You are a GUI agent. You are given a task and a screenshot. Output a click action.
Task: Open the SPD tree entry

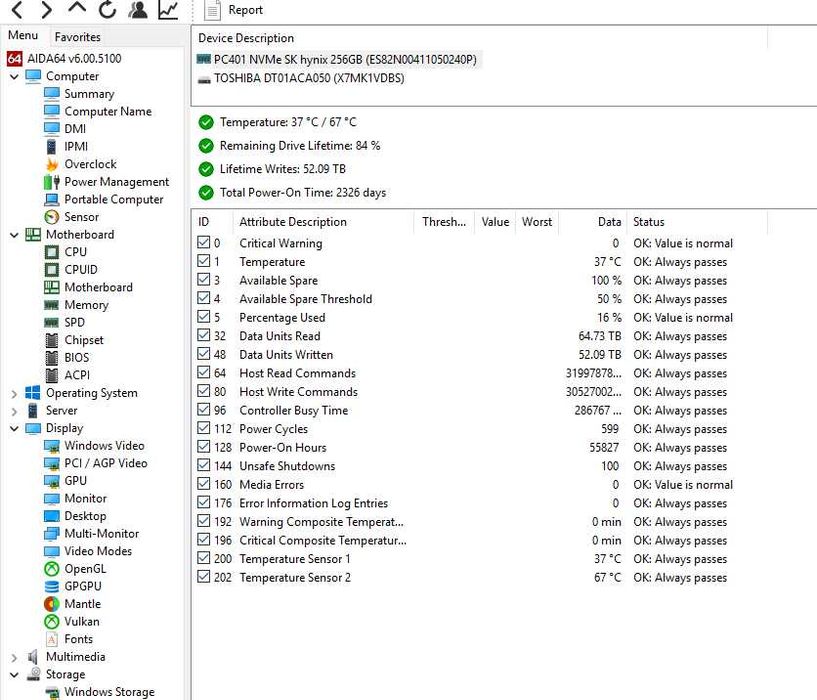(75, 323)
